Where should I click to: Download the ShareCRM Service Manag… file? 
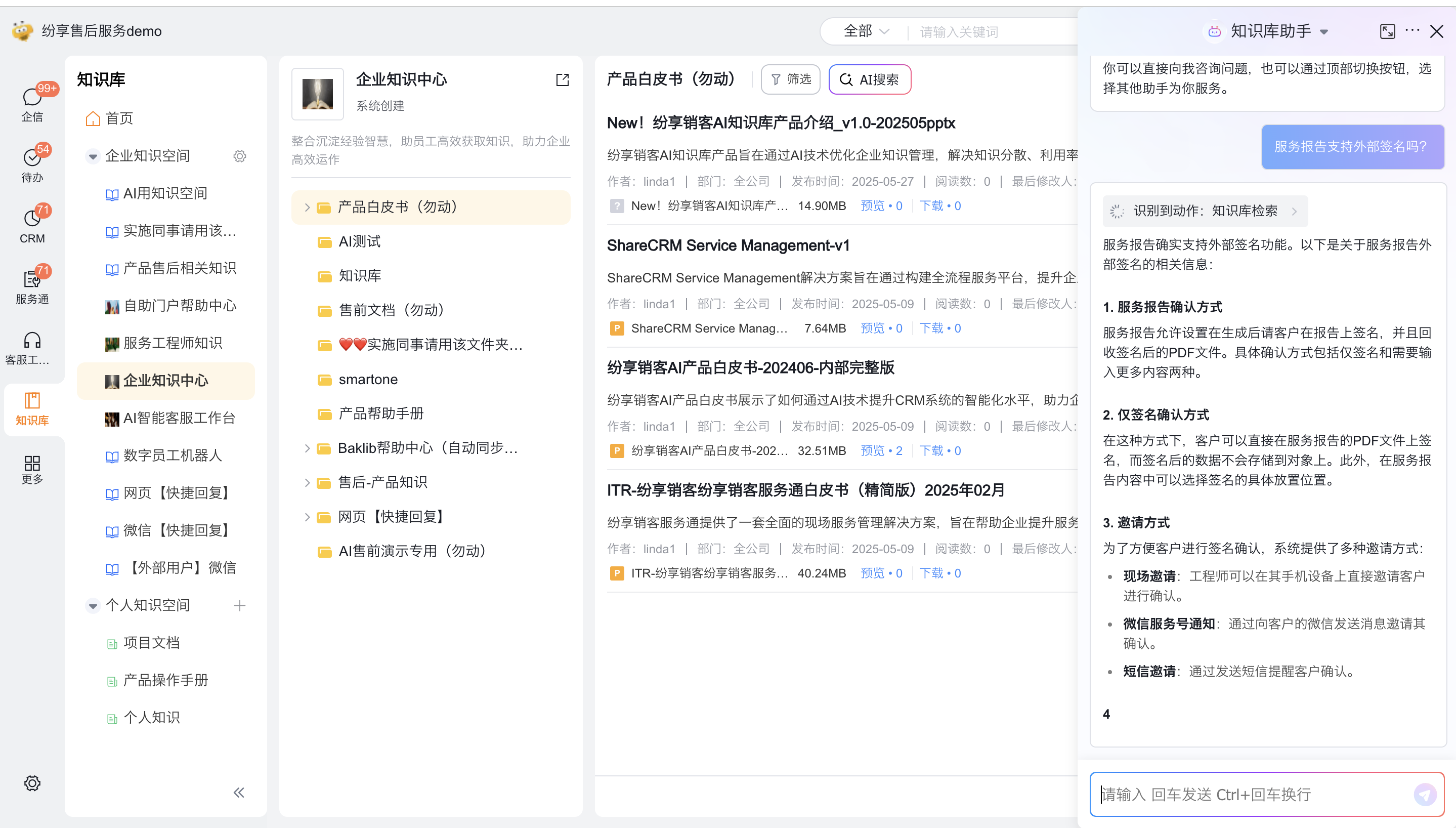[940, 328]
